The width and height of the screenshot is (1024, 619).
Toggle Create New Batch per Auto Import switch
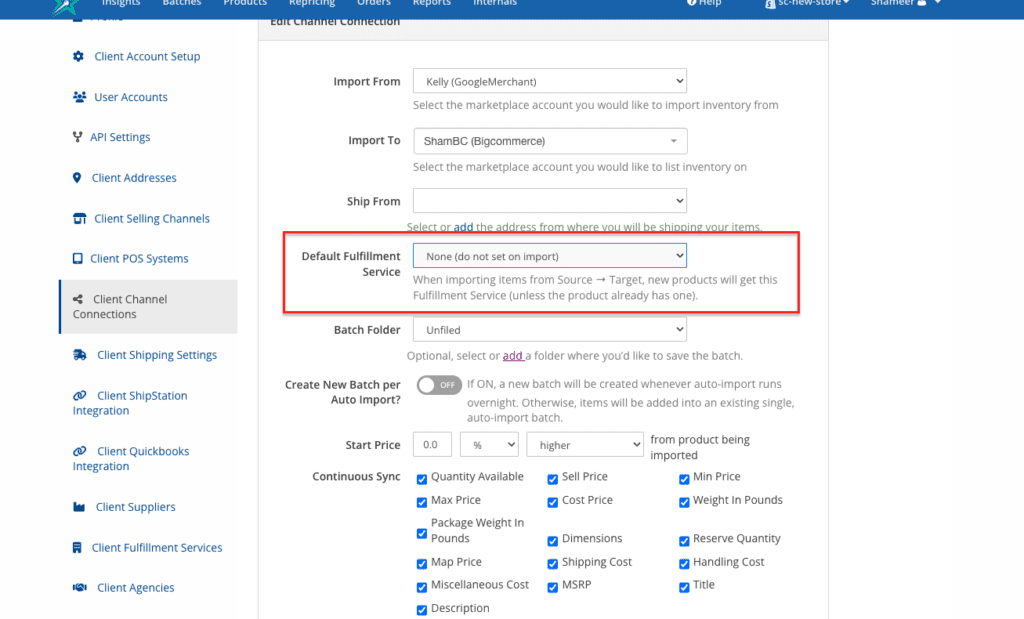(439, 385)
